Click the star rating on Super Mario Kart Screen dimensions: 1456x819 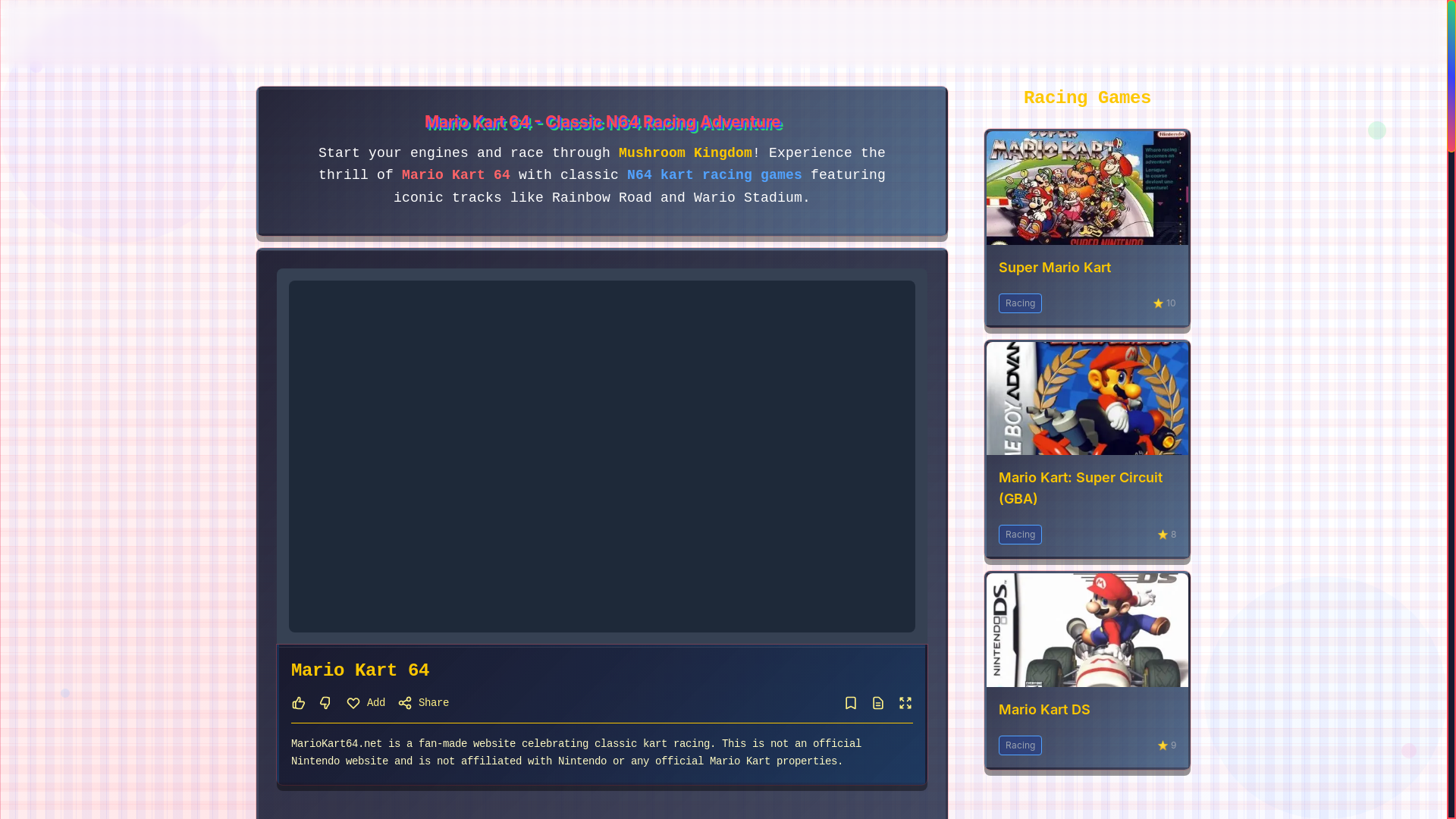pyautogui.click(x=1164, y=303)
